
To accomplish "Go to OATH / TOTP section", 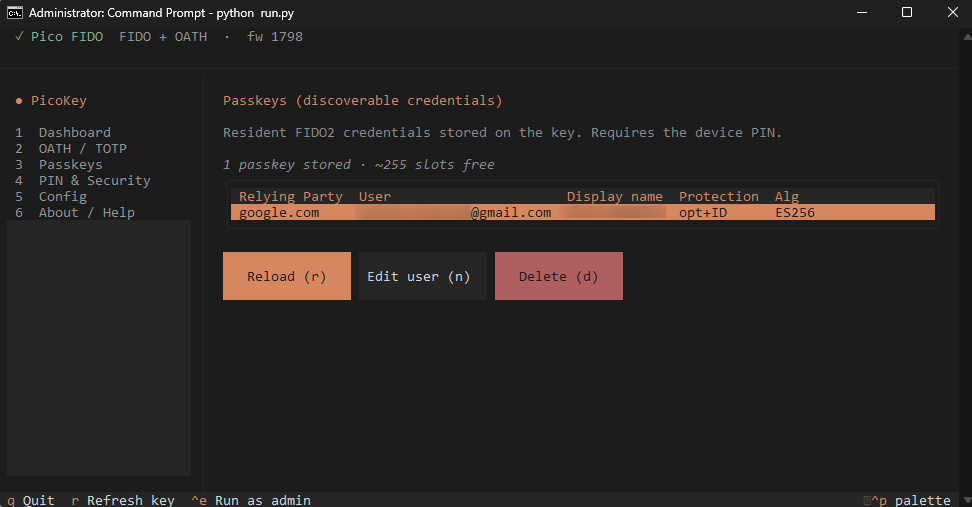I will [x=82, y=149].
